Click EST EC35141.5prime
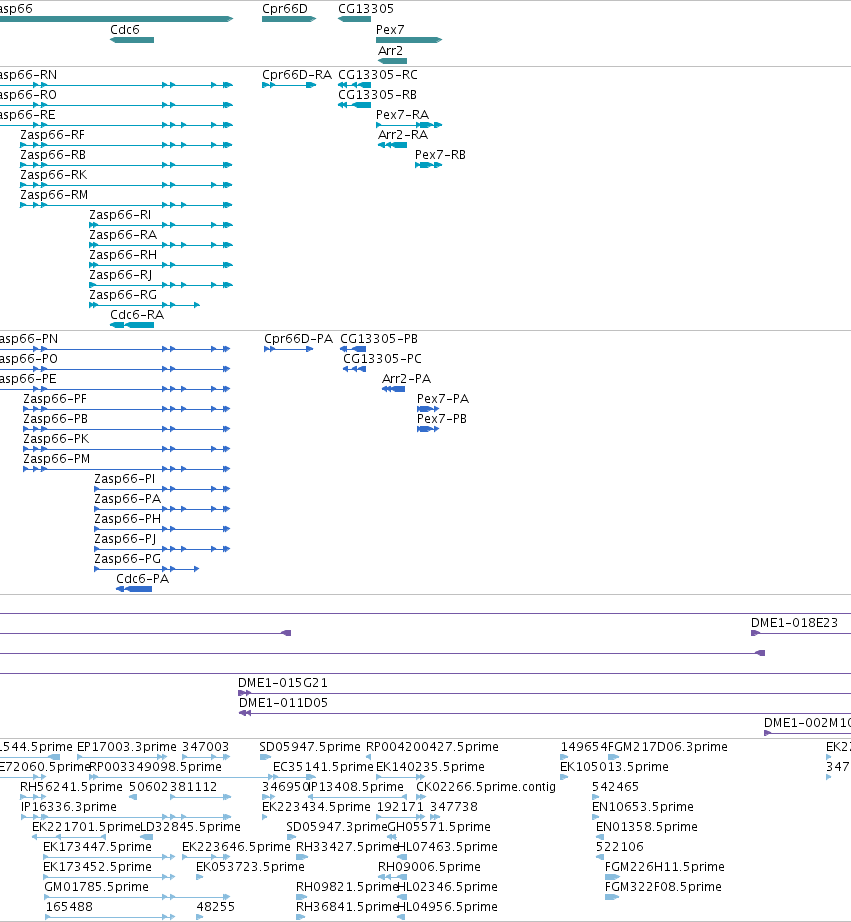The width and height of the screenshot is (851, 922). tap(323, 767)
